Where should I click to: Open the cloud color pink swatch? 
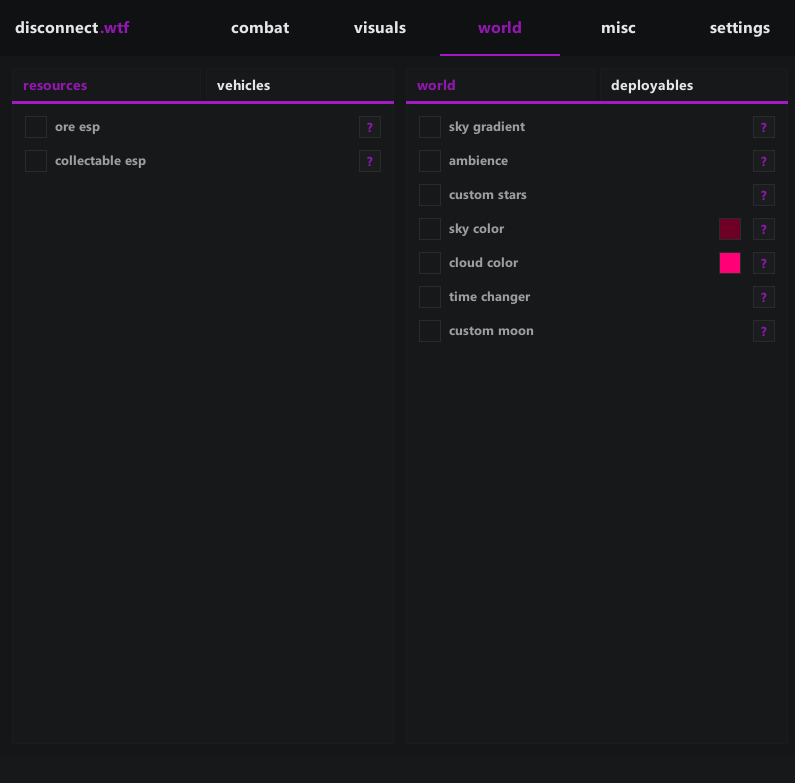coord(730,263)
